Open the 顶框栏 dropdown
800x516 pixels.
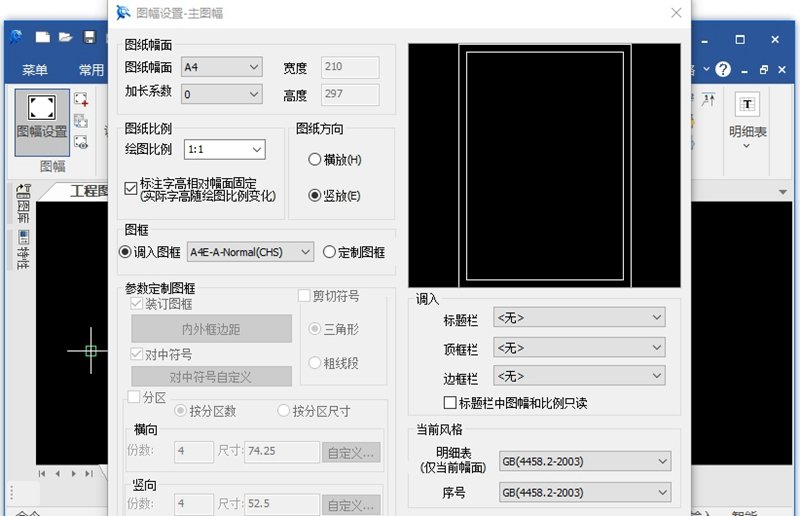click(579, 348)
